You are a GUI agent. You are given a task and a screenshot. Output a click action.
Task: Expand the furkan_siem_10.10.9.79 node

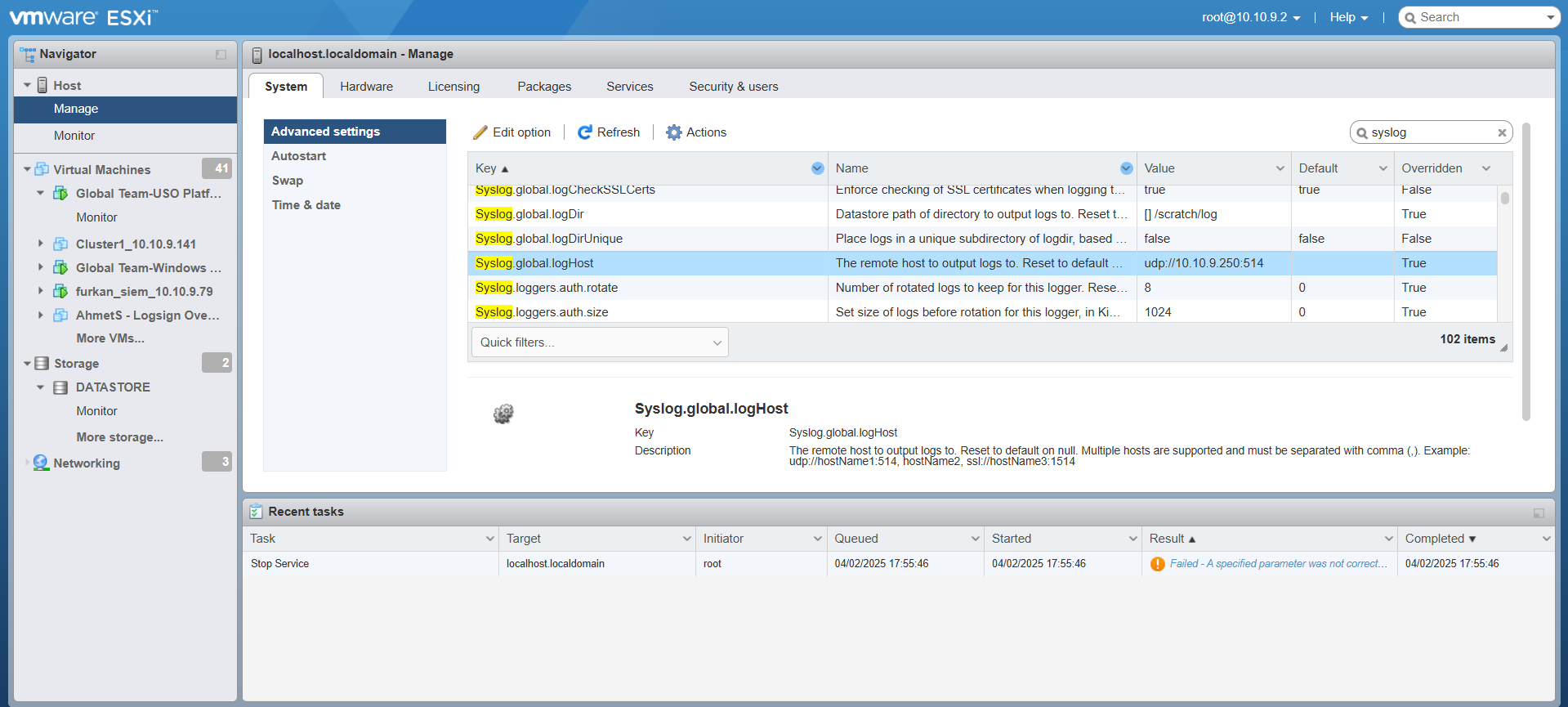[x=41, y=290]
